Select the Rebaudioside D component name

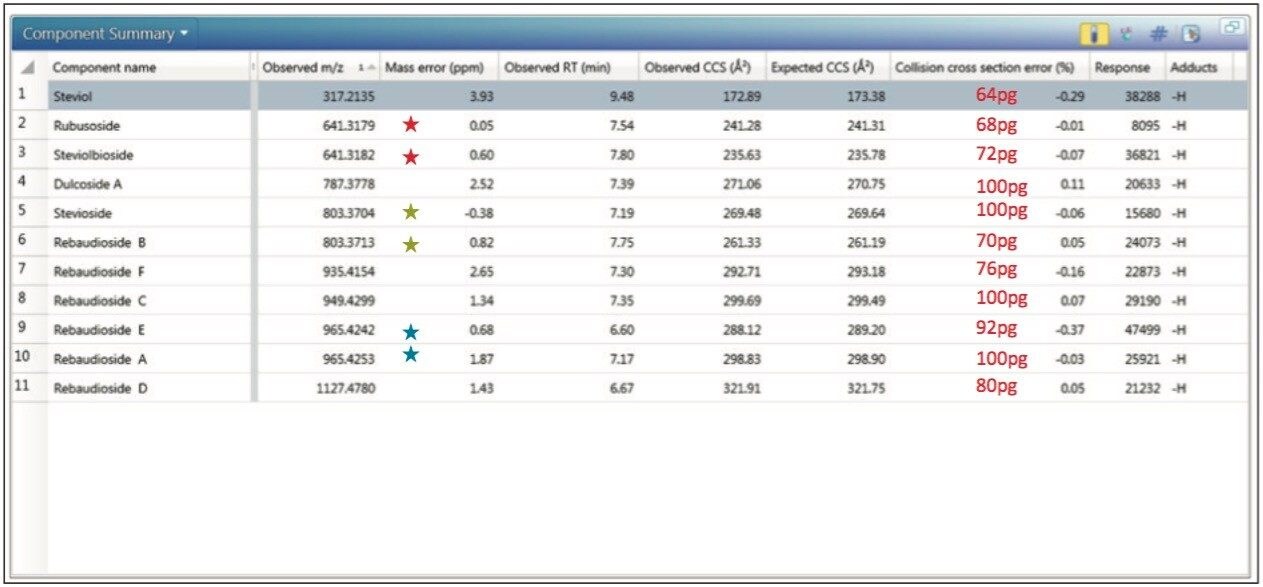point(100,389)
